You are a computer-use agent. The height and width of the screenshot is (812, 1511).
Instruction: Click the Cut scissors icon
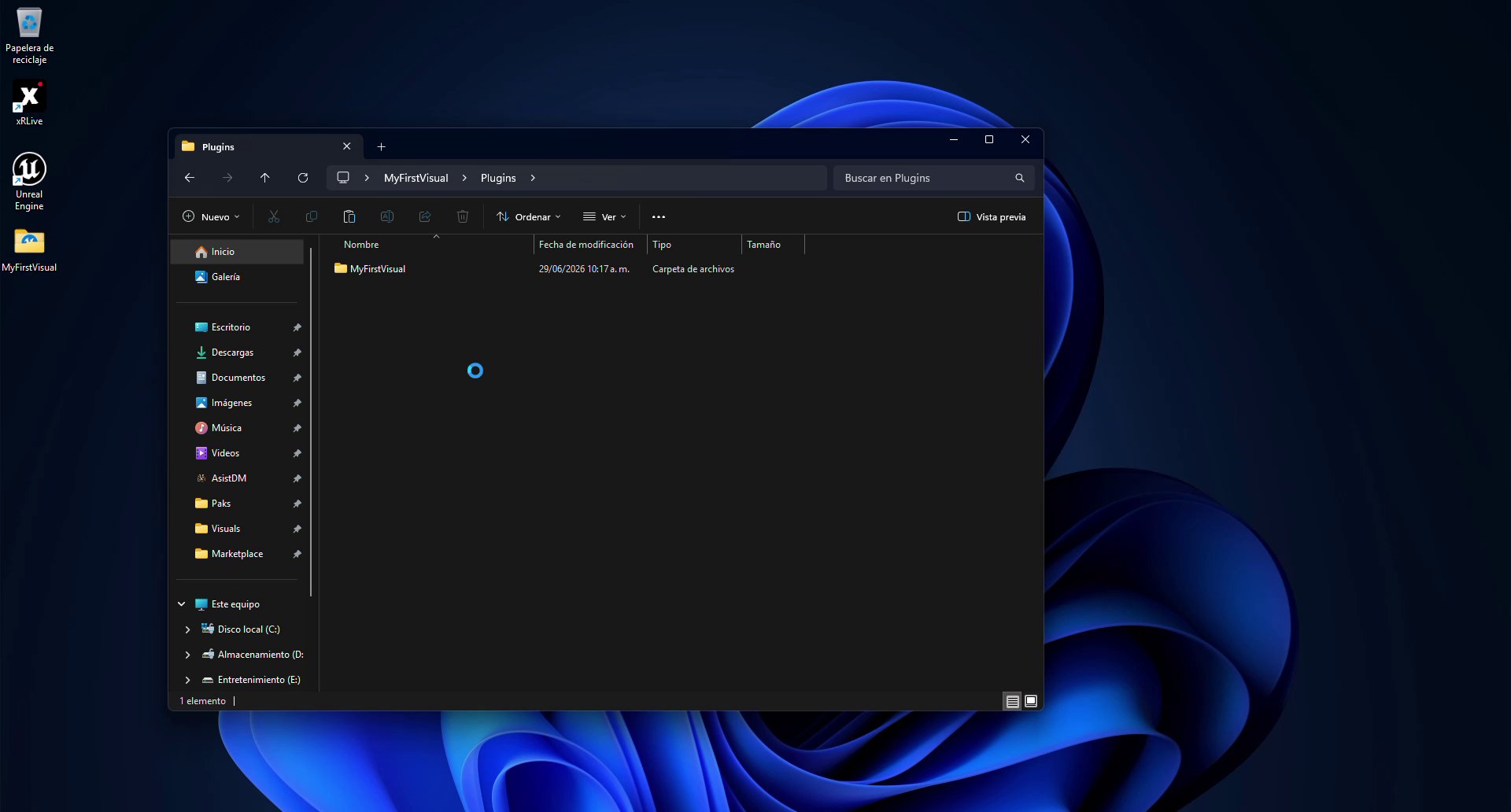[x=274, y=216]
